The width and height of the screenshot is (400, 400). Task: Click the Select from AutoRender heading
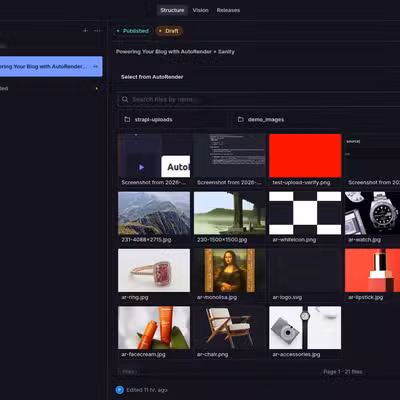coord(152,77)
